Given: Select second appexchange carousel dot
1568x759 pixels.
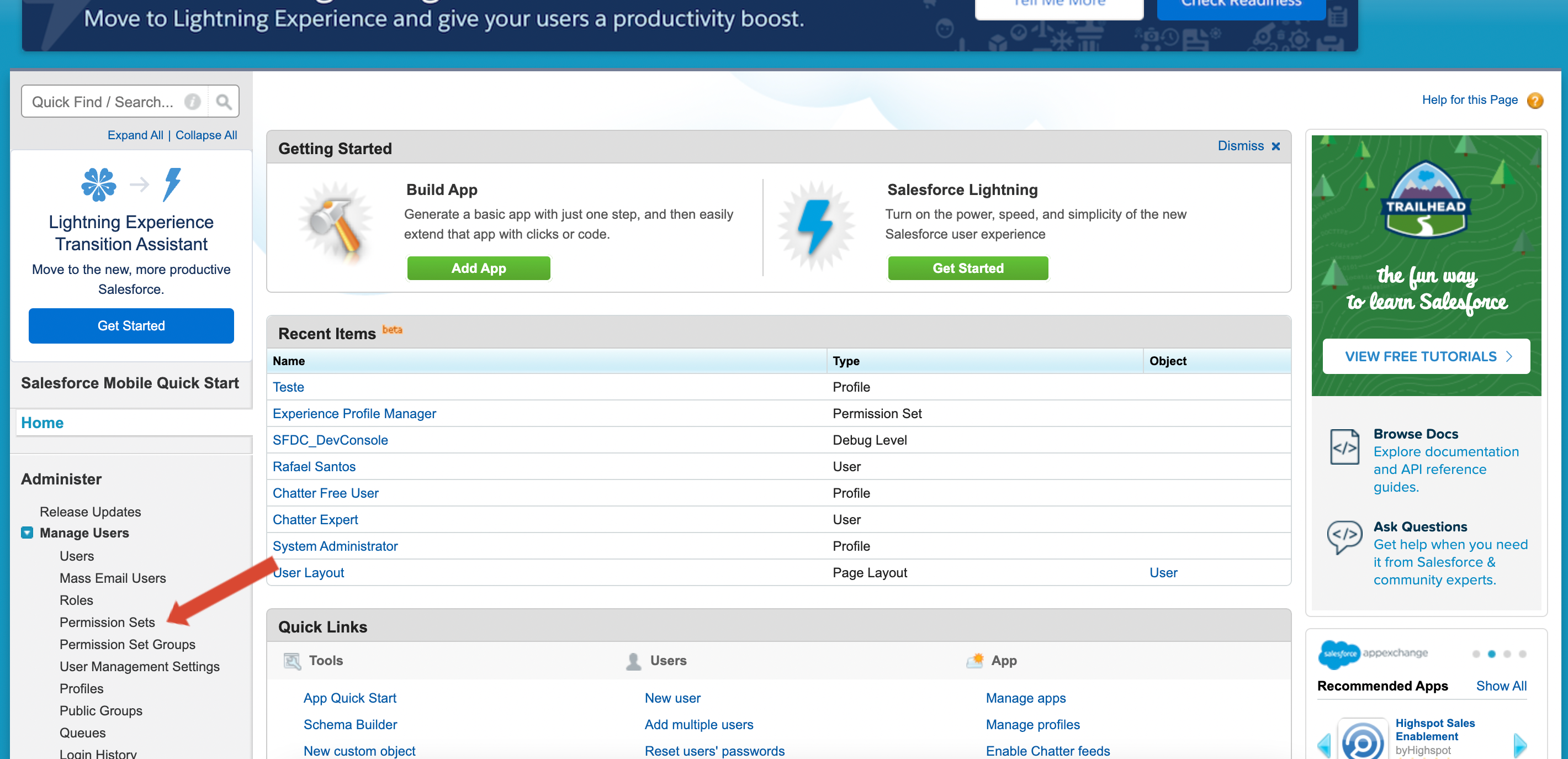Looking at the screenshot, I should point(1491,653).
